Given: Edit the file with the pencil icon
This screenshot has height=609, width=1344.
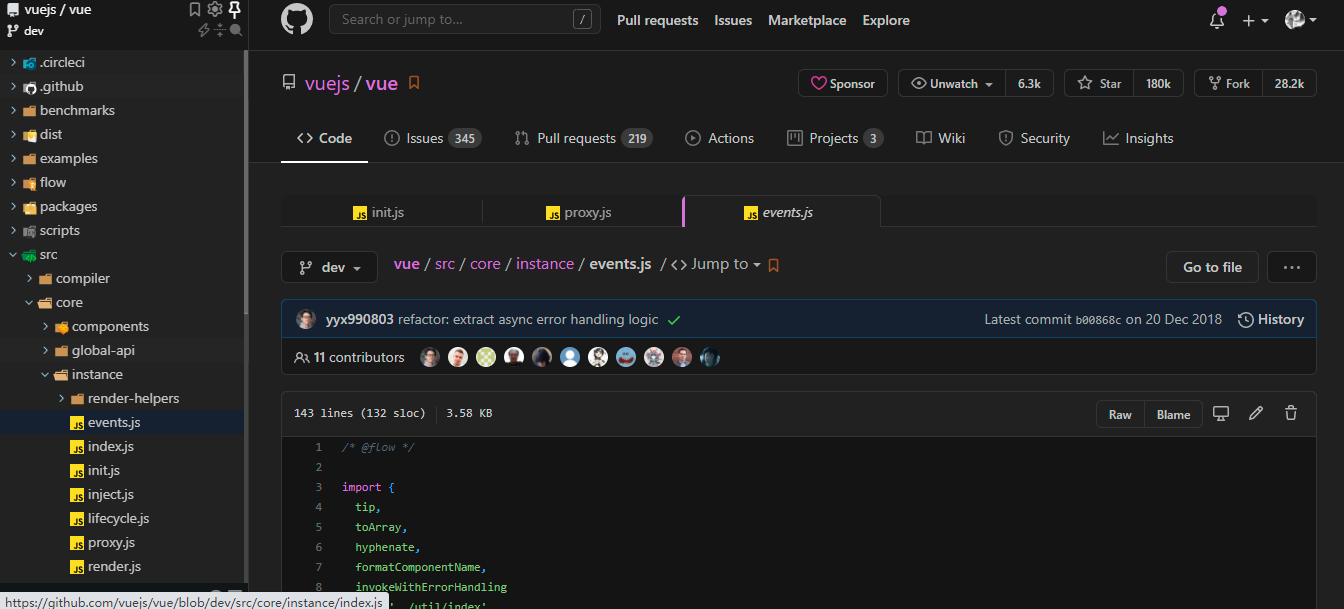Looking at the screenshot, I should pyautogui.click(x=1256, y=413).
